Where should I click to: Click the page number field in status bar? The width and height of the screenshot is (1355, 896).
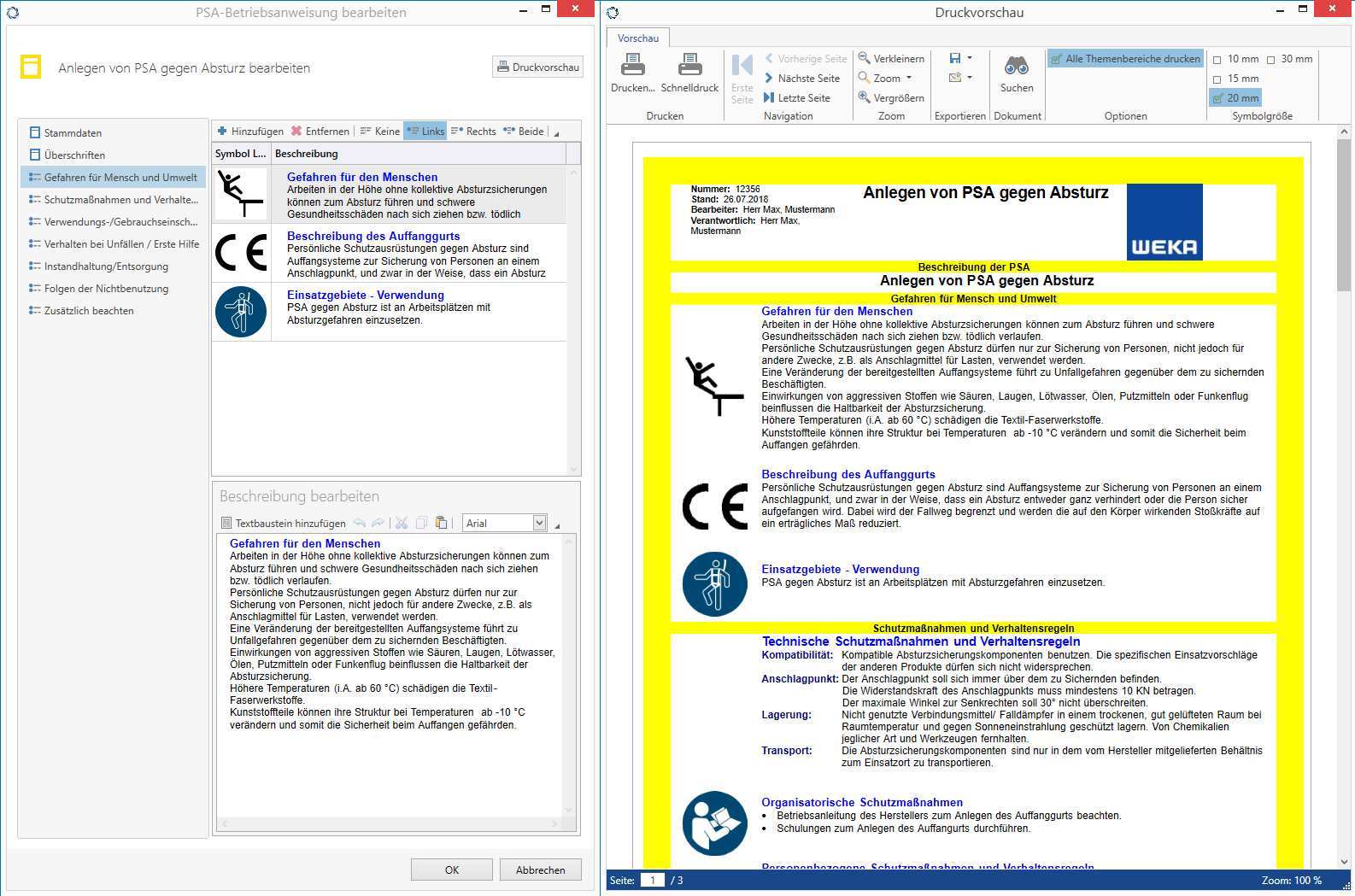[652, 880]
